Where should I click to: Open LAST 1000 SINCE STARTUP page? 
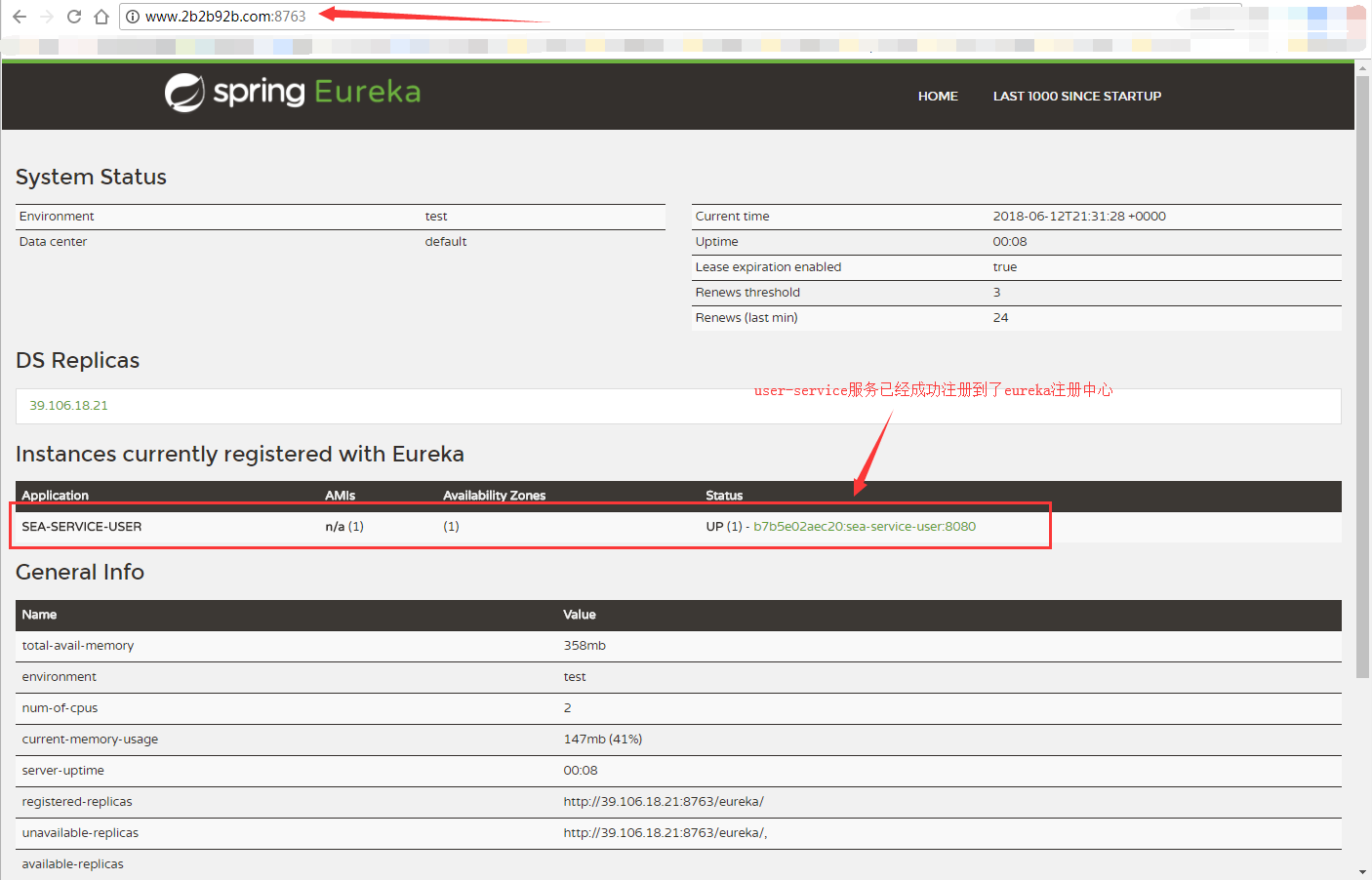pos(1077,96)
